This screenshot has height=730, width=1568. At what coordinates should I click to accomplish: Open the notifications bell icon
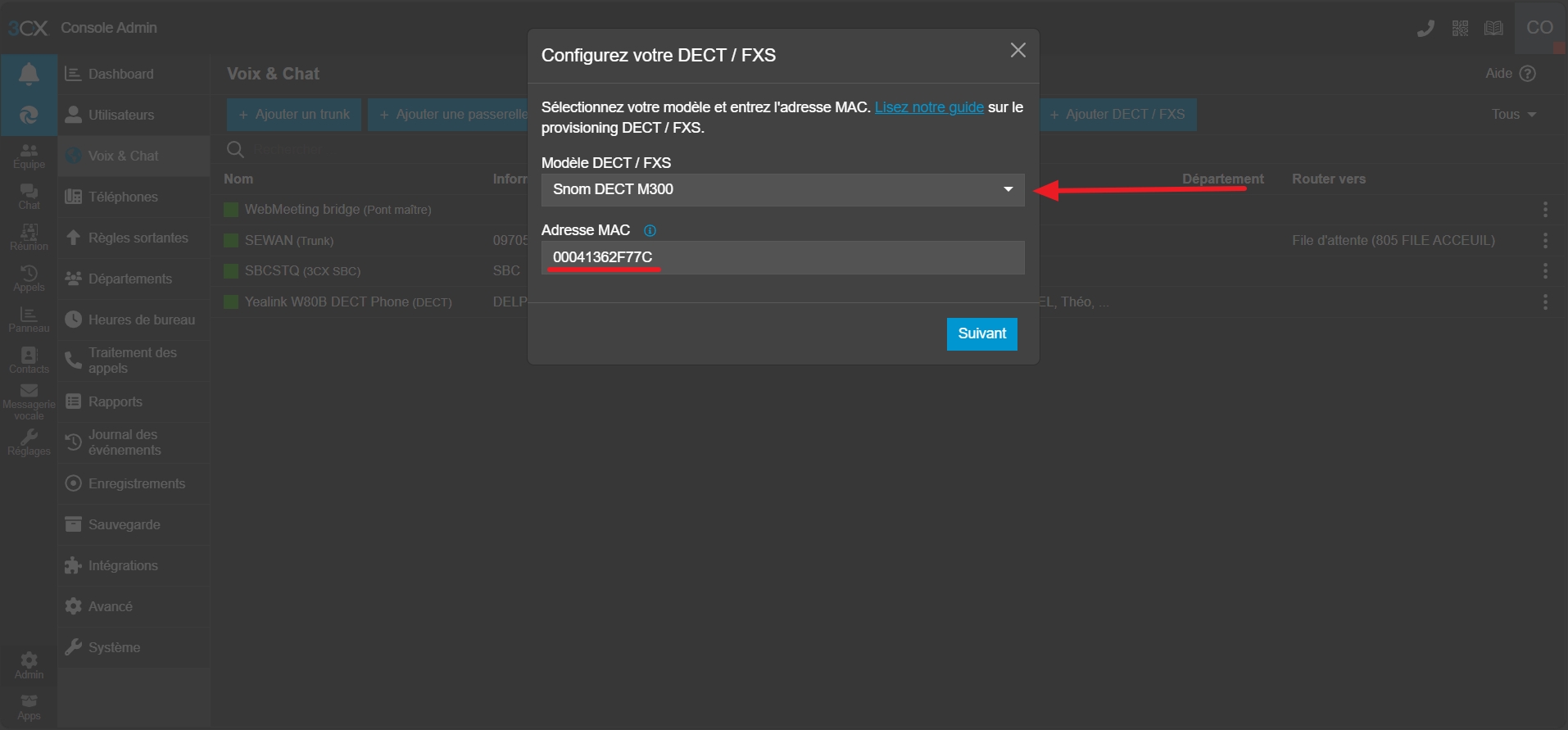(x=29, y=75)
